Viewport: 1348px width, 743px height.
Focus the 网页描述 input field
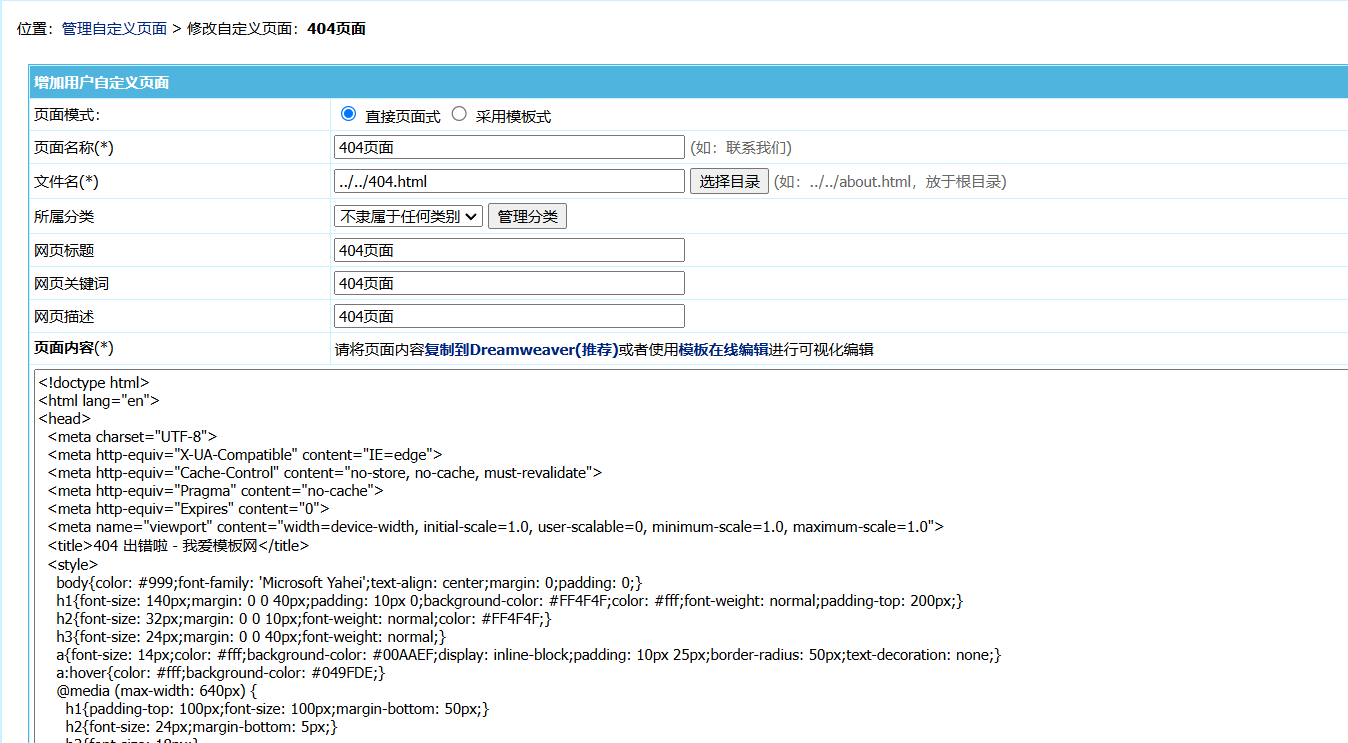[x=509, y=316]
